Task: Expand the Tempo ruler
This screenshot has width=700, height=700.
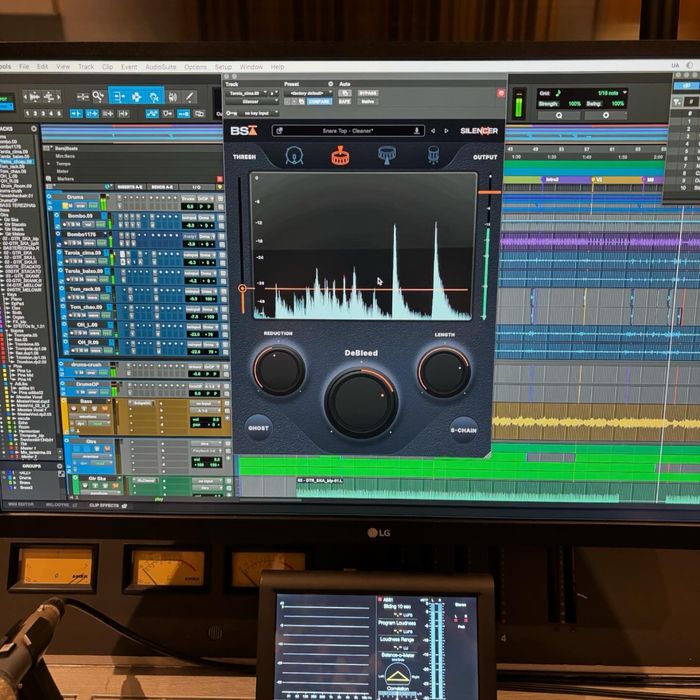Action: [x=49, y=164]
